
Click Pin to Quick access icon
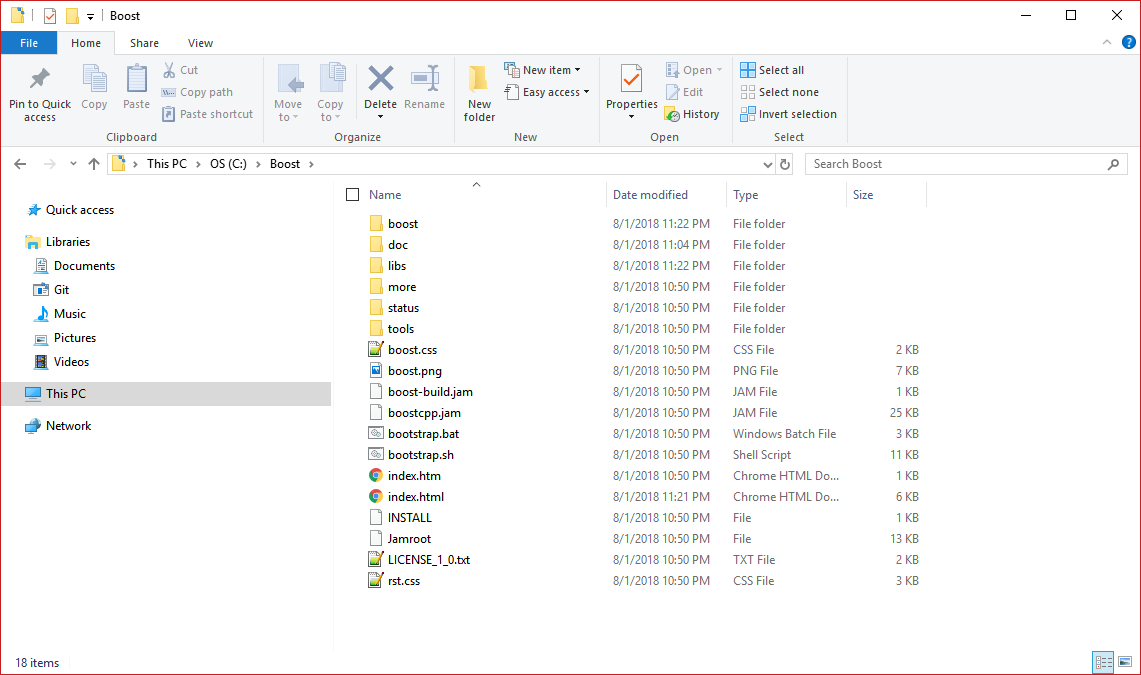[x=39, y=79]
